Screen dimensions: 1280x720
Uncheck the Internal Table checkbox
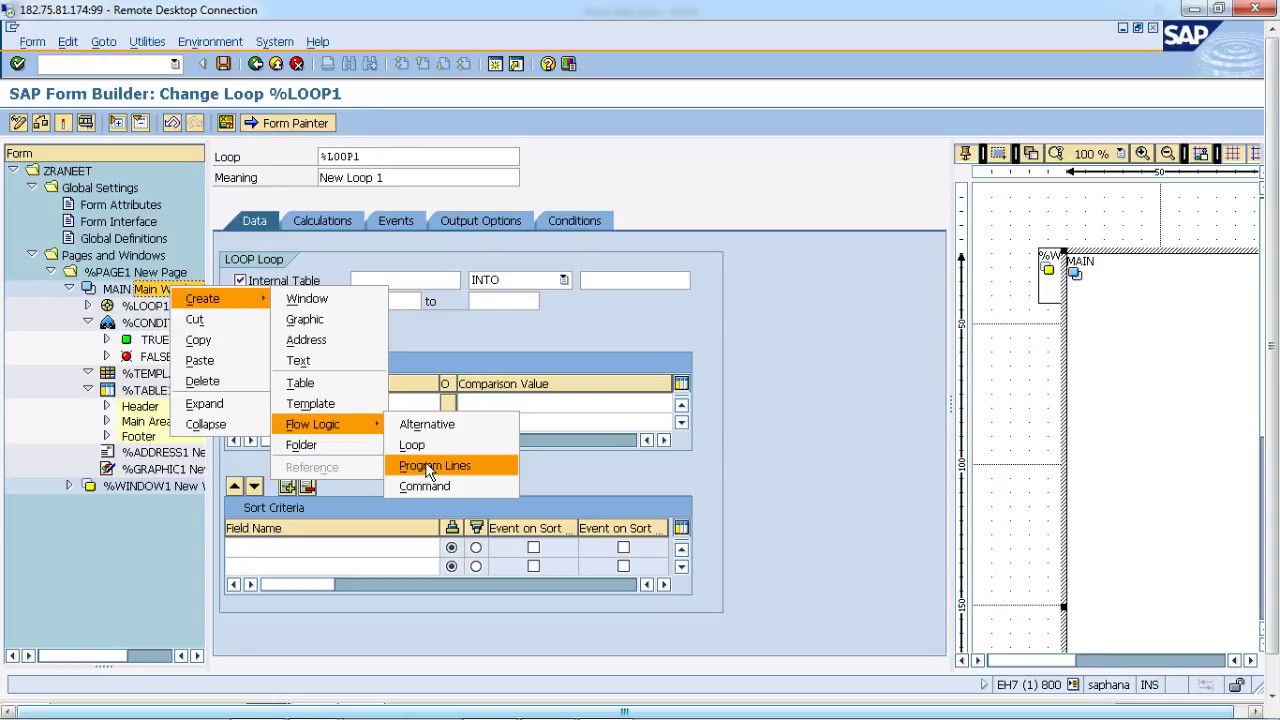pos(240,281)
